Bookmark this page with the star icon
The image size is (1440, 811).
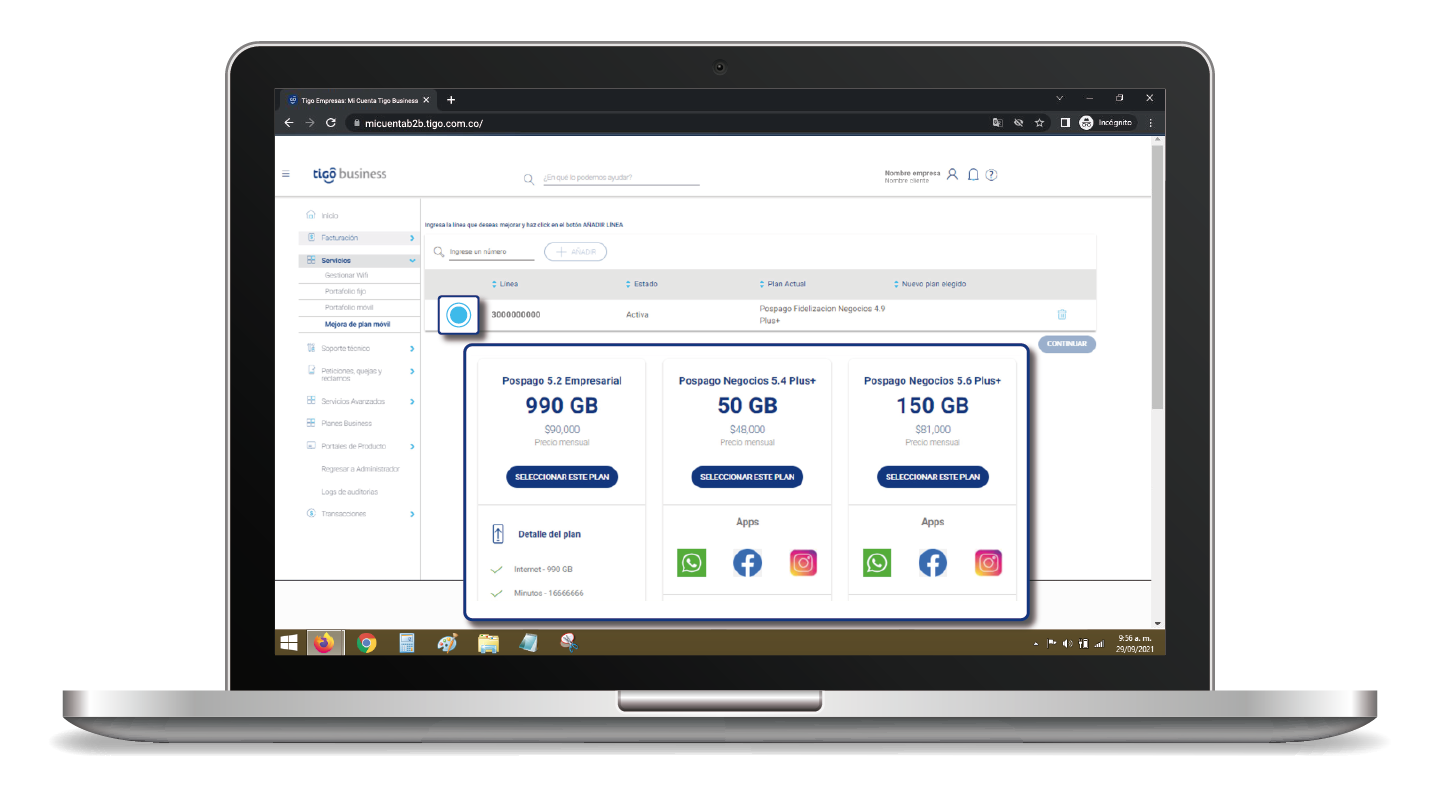point(1040,123)
